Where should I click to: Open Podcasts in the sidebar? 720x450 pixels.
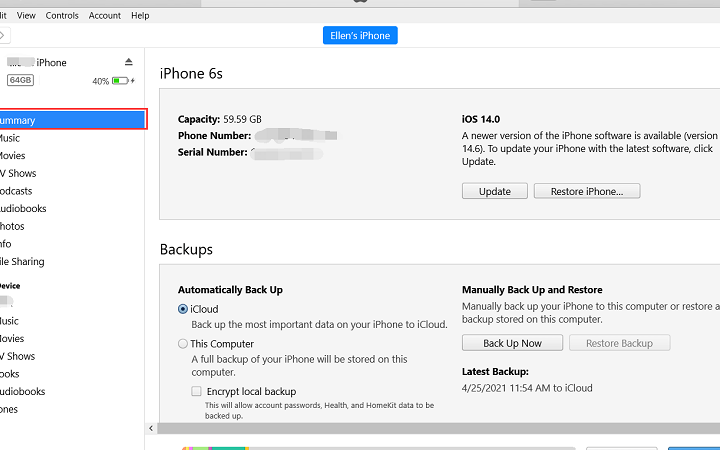coord(16,191)
